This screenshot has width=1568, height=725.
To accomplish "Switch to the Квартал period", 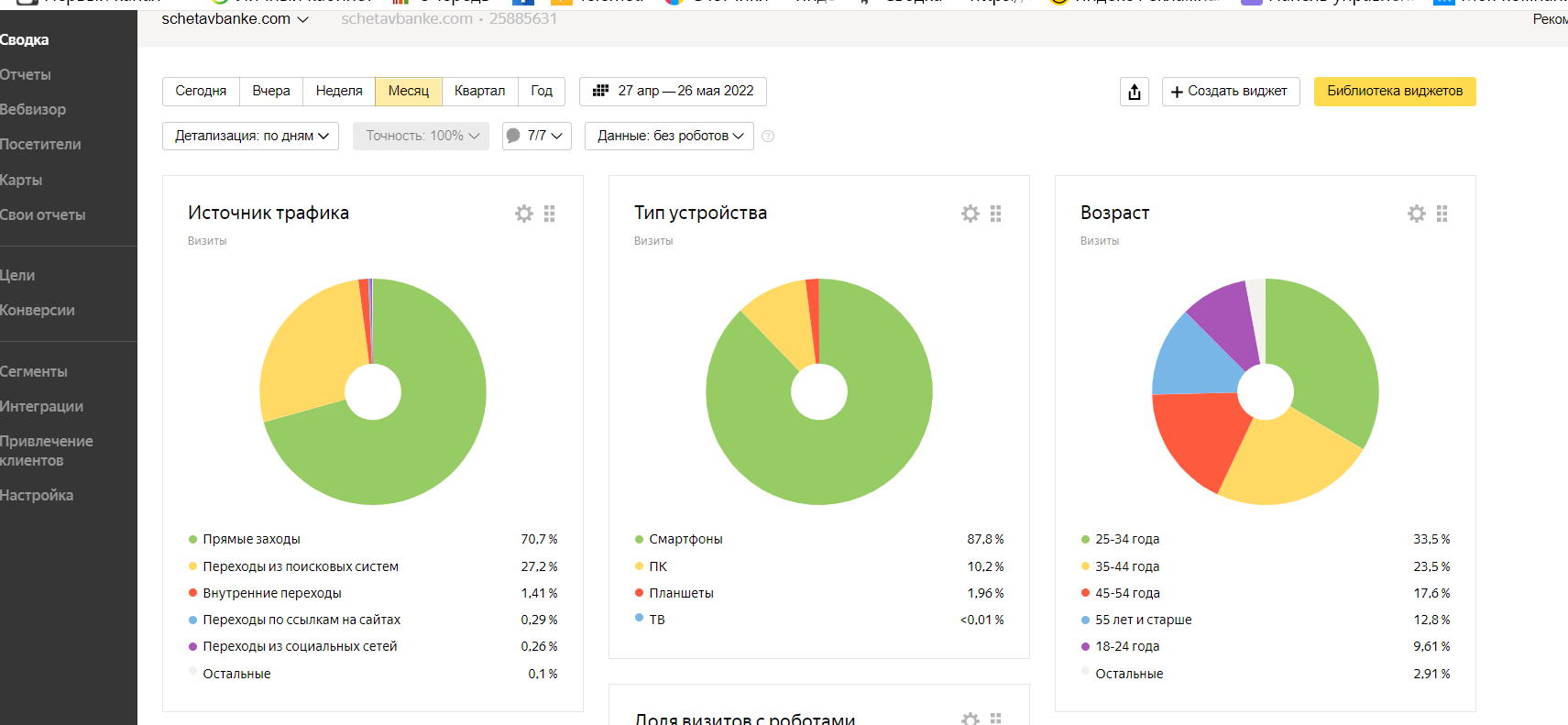I will [x=480, y=91].
